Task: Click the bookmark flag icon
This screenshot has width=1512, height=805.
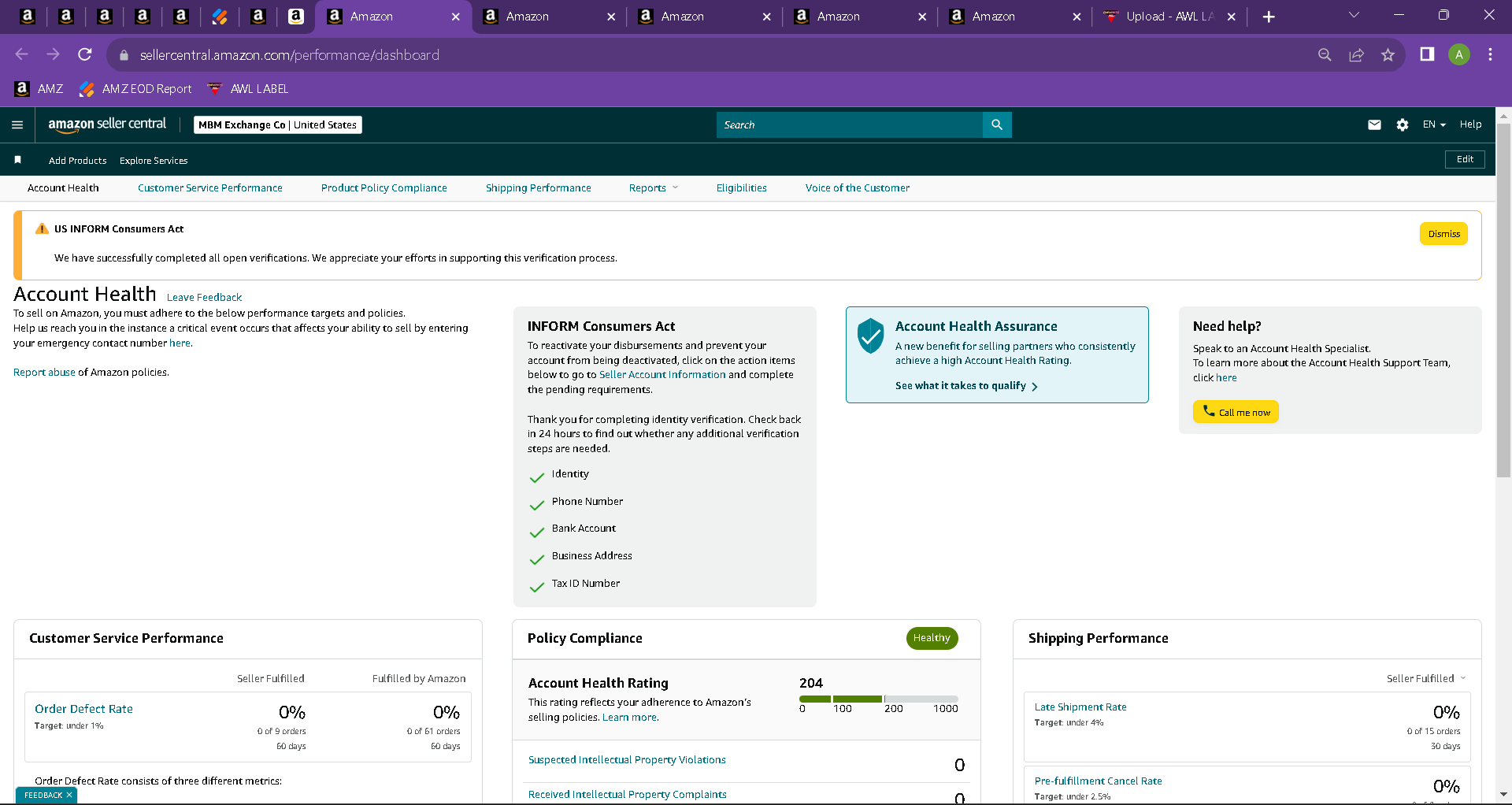Action: [17, 160]
